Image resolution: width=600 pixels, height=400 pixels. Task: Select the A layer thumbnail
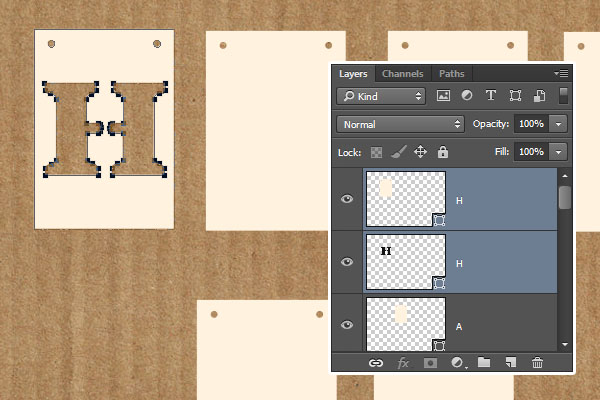coord(406,324)
